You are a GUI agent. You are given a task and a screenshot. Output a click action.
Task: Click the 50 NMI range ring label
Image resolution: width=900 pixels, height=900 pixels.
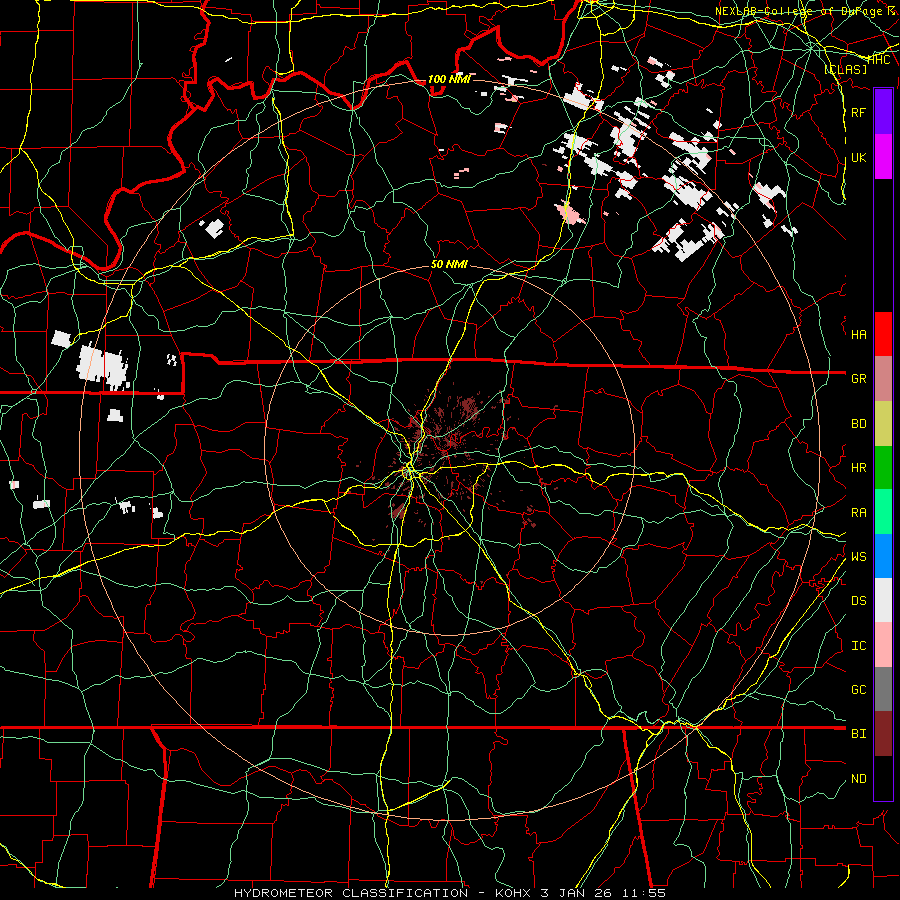click(449, 265)
